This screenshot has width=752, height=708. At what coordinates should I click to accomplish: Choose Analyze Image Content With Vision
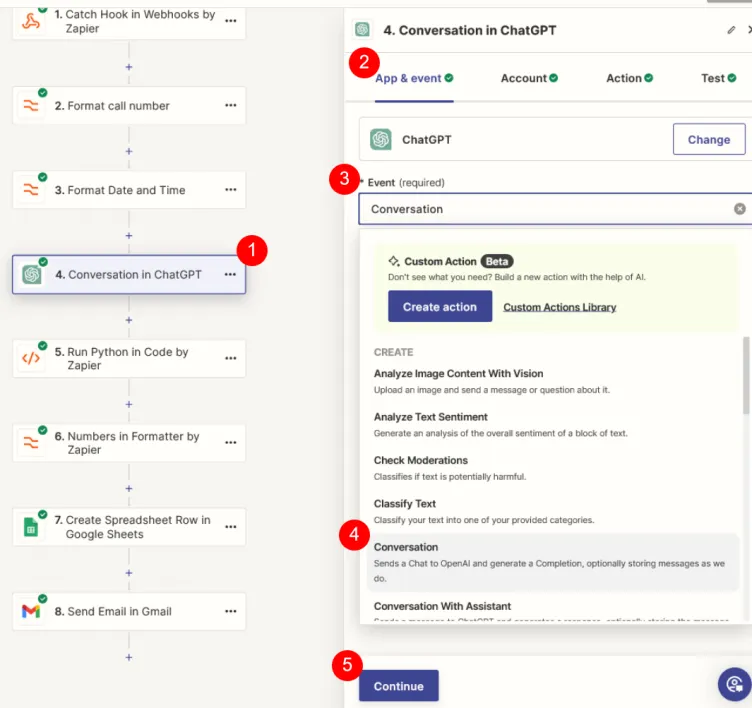point(552,381)
